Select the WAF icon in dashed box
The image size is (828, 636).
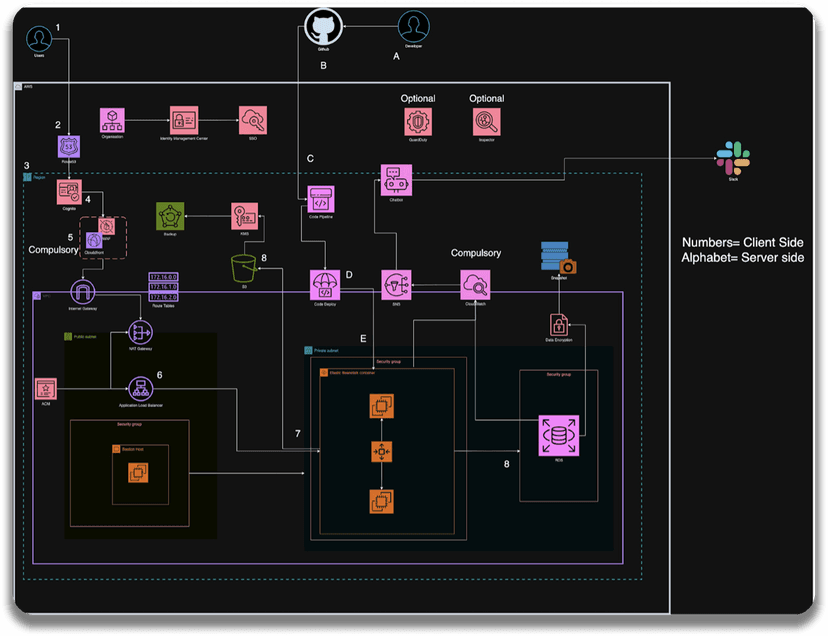coord(107,227)
